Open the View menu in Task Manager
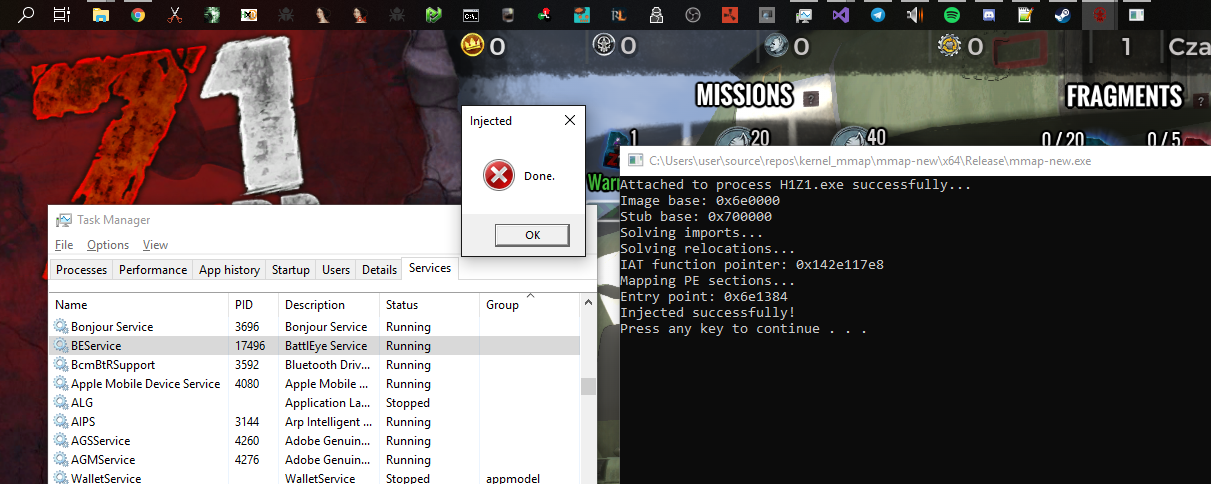The image size is (1211, 484). coord(155,245)
